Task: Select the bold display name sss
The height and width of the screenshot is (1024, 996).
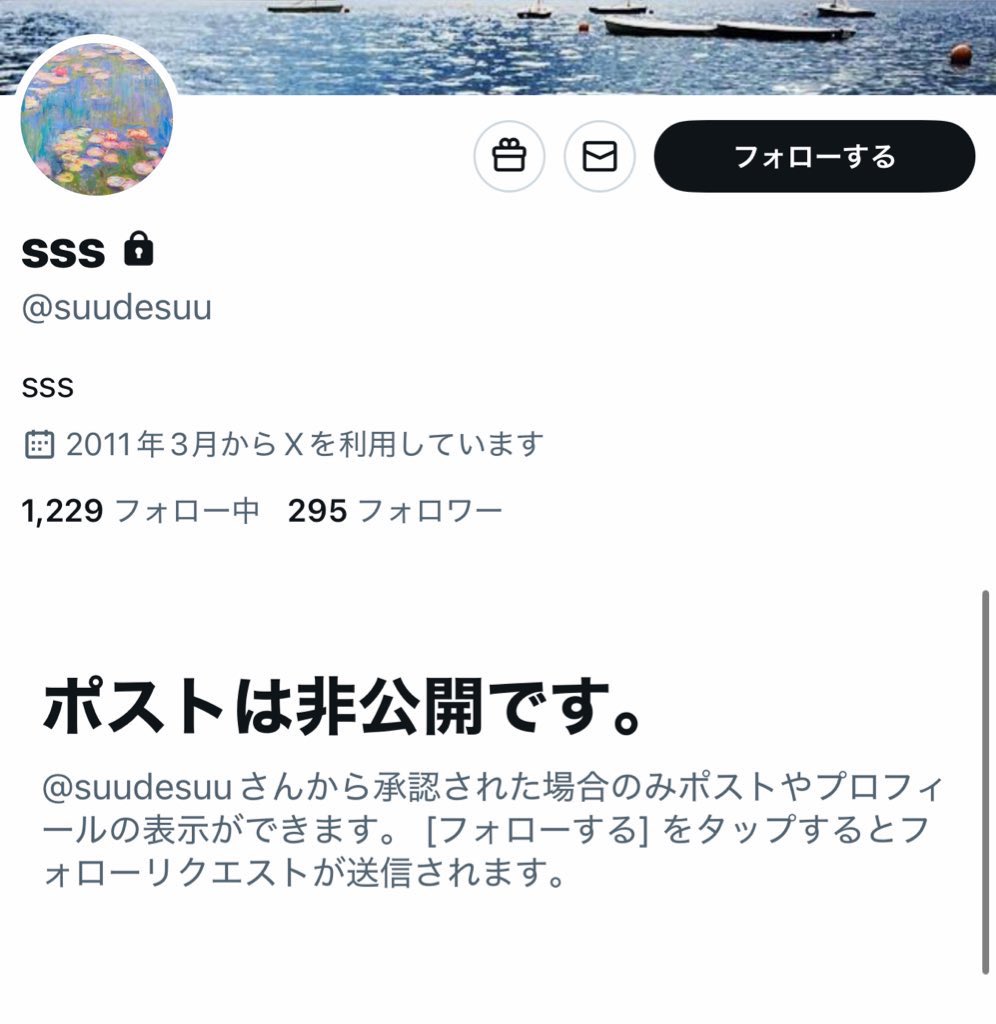Action: coord(63,251)
